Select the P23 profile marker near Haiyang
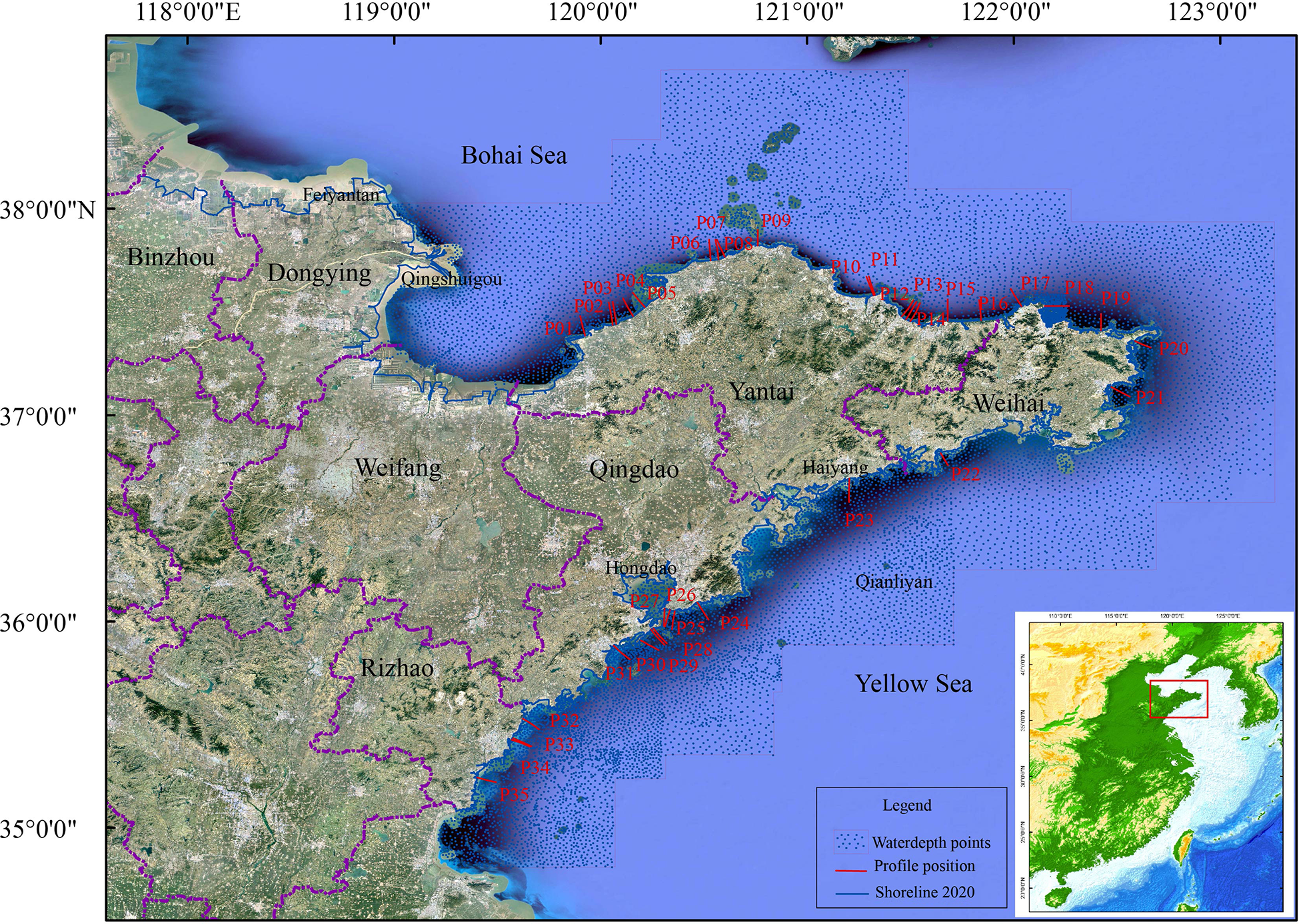The height and width of the screenshot is (924, 1299). (848, 491)
